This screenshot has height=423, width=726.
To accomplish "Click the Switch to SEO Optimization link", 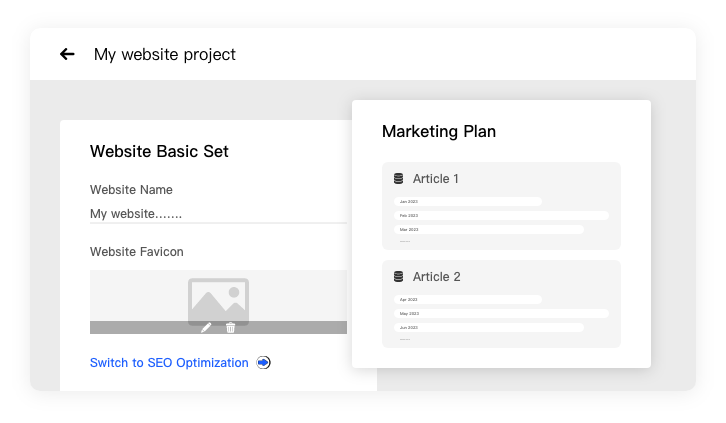I will (169, 363).
